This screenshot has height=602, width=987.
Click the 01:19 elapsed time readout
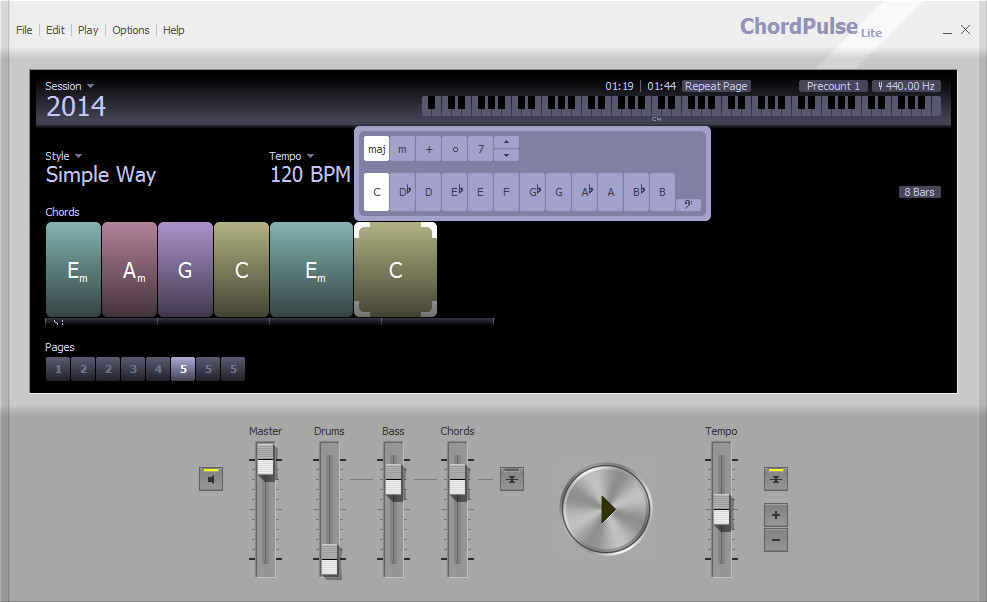(x=619, y=86)
